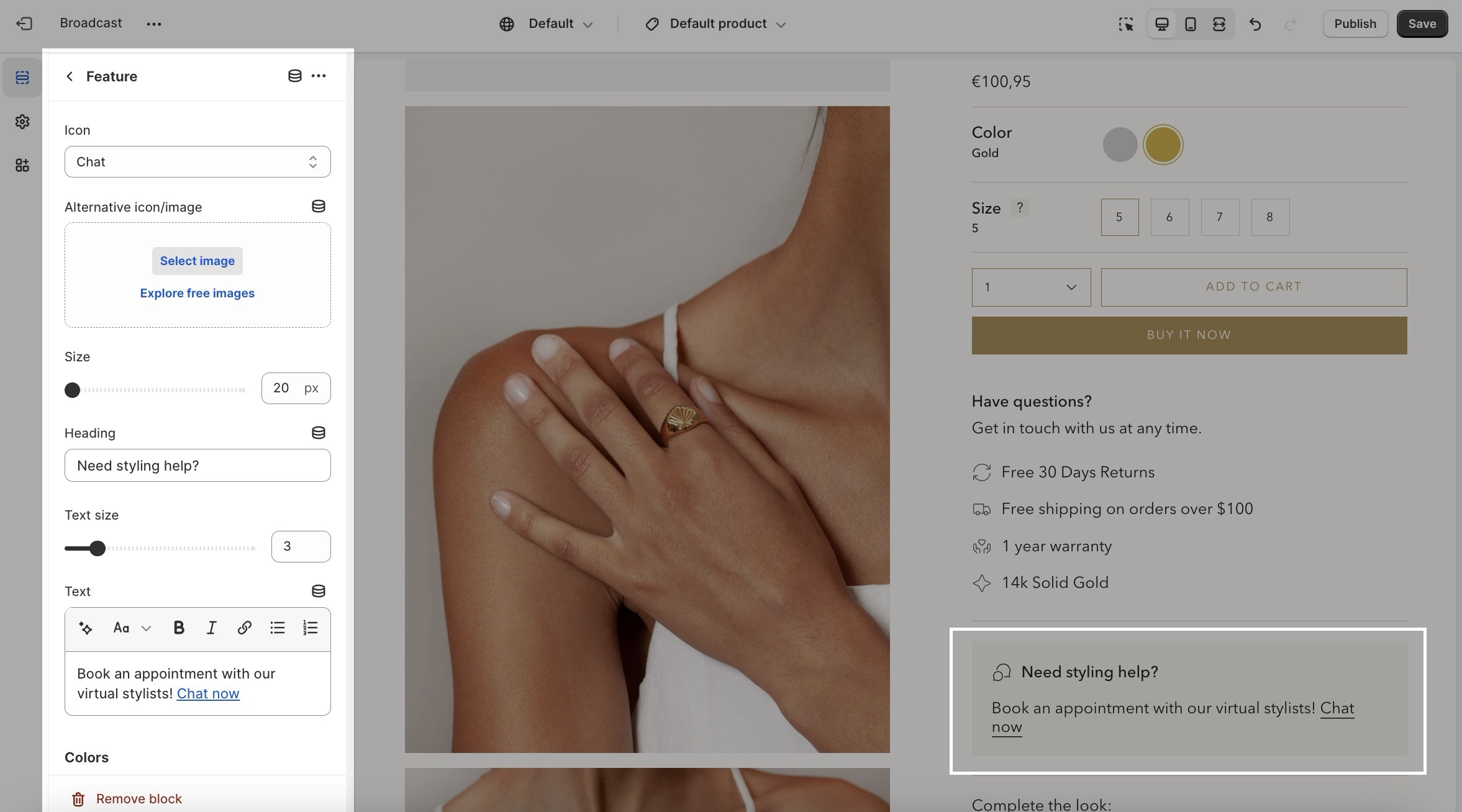Screen dimensions: 1462x812
Task: Toggle bold formatting in Text editor
Action: 179,628
